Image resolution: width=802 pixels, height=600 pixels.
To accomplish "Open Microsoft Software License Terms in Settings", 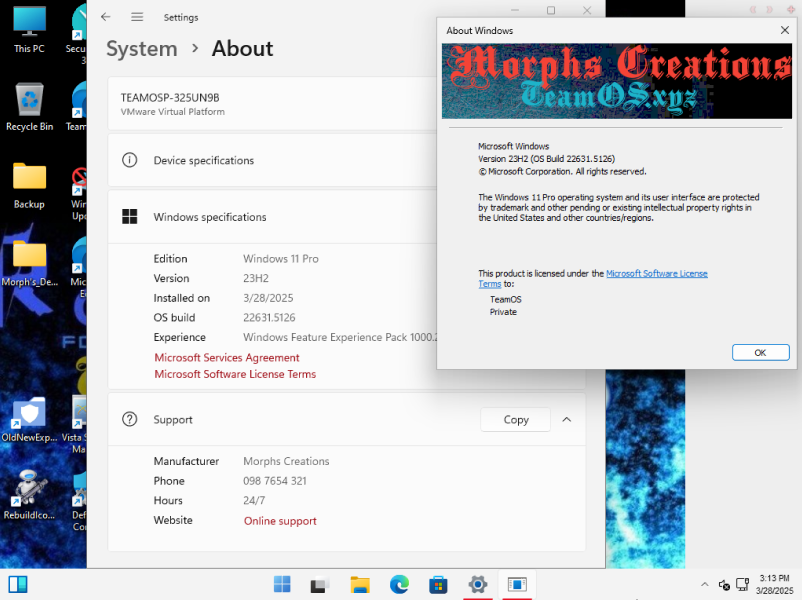I will 235,374.
